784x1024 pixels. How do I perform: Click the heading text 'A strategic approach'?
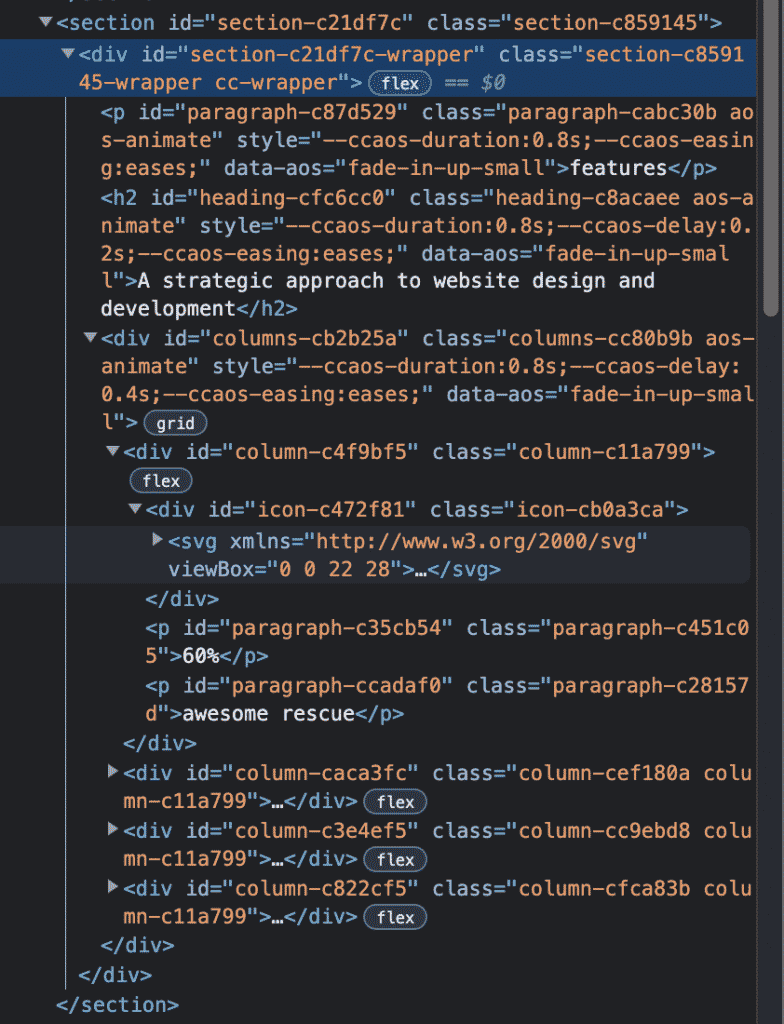point(261,281)
